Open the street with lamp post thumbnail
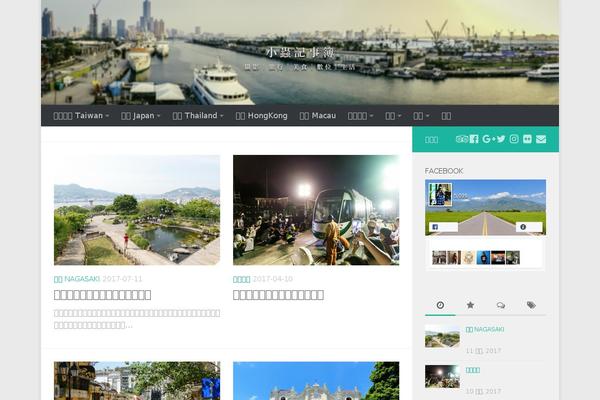Viewport: 600px width, 400px height. pyautogui.click(x=137, y=381)
